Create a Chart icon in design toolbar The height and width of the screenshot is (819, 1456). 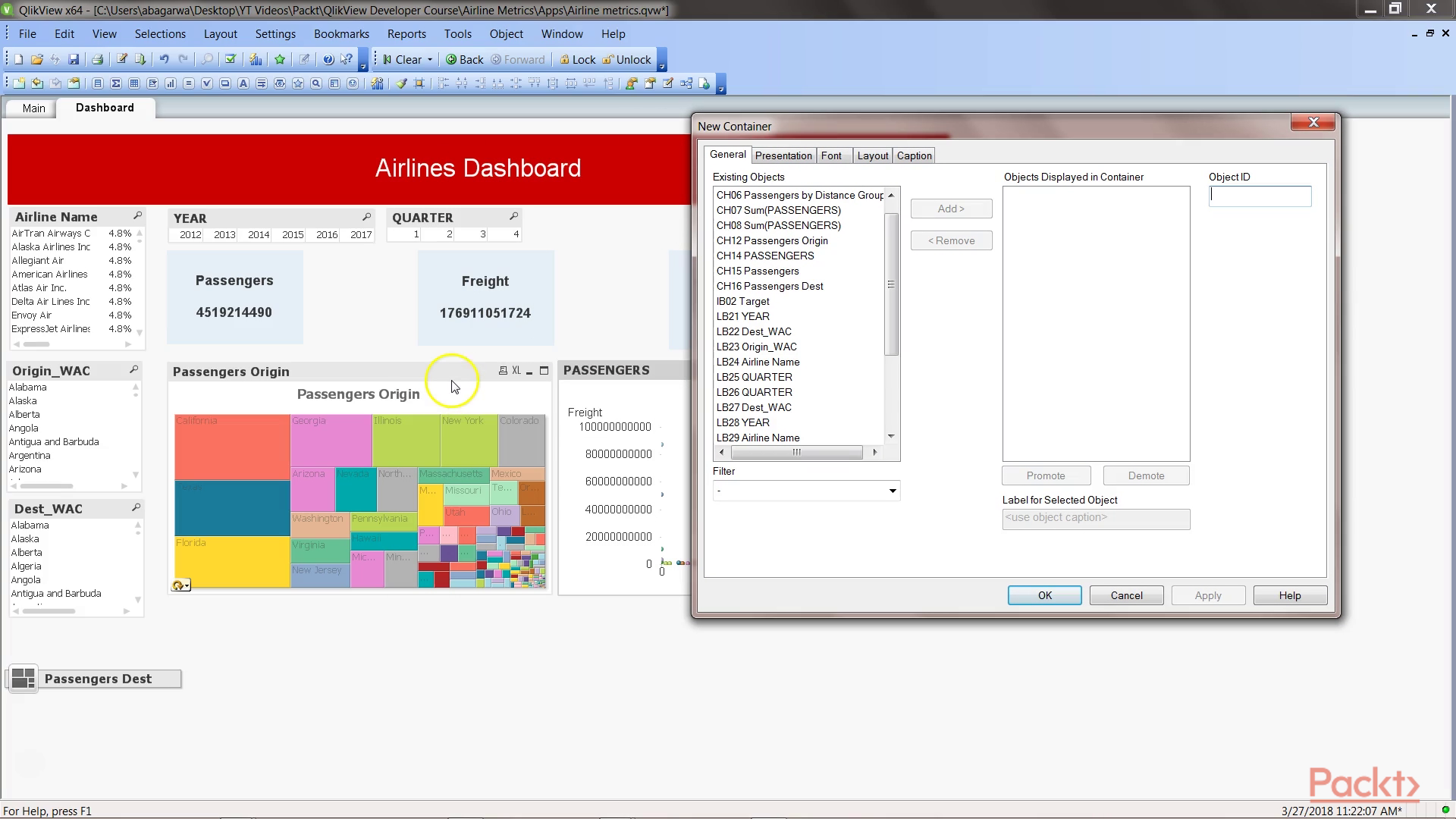[x=171, y=83]
